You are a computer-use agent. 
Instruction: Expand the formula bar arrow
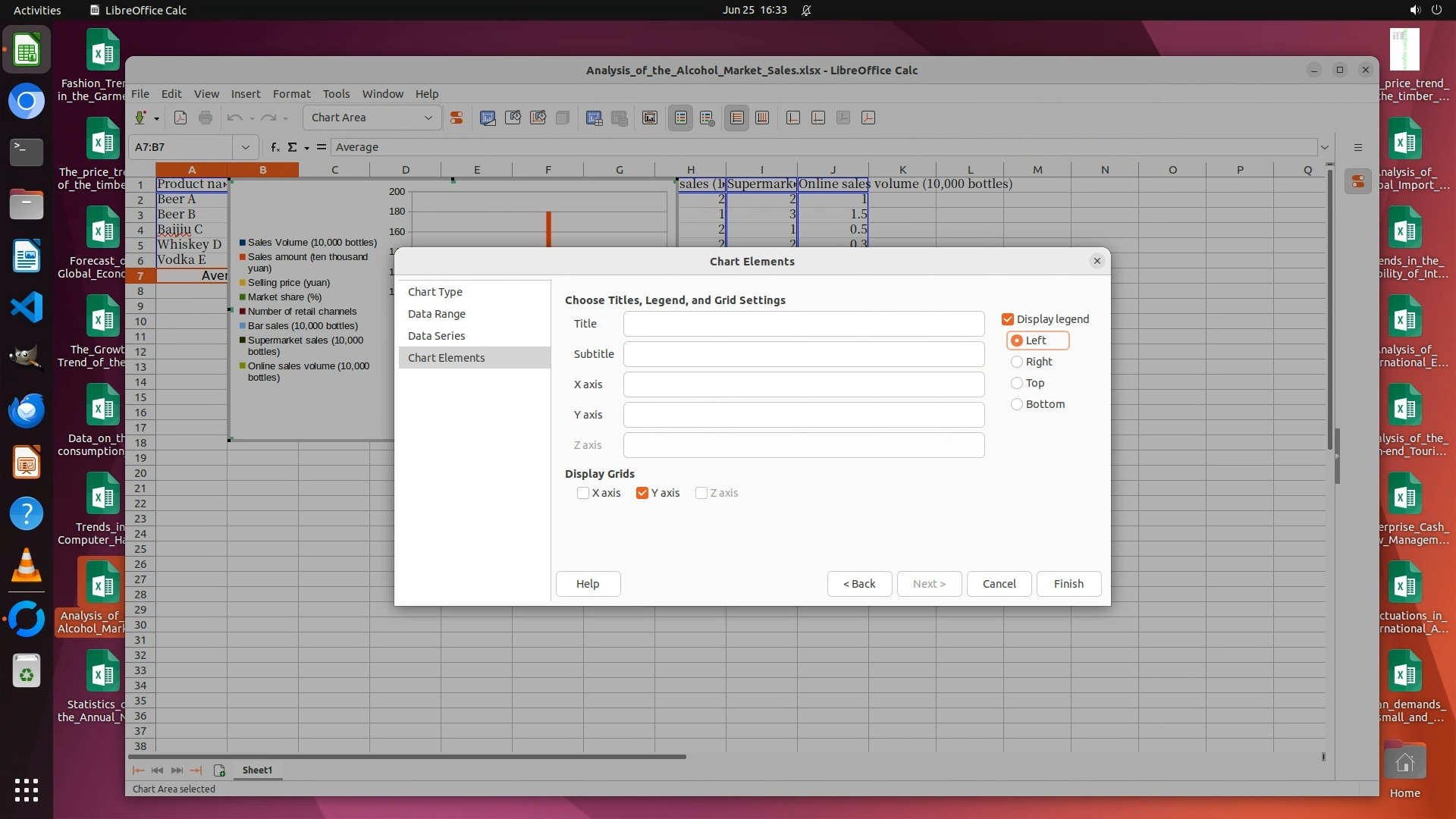tap(1325, 147)
